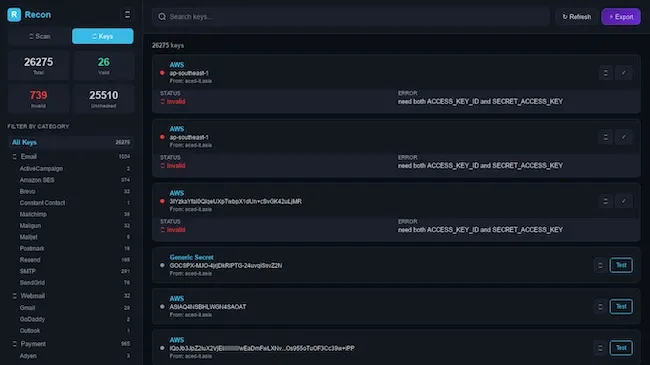Filter by Resend keys
The image size is (650, 365).
(x=74, y=260)
